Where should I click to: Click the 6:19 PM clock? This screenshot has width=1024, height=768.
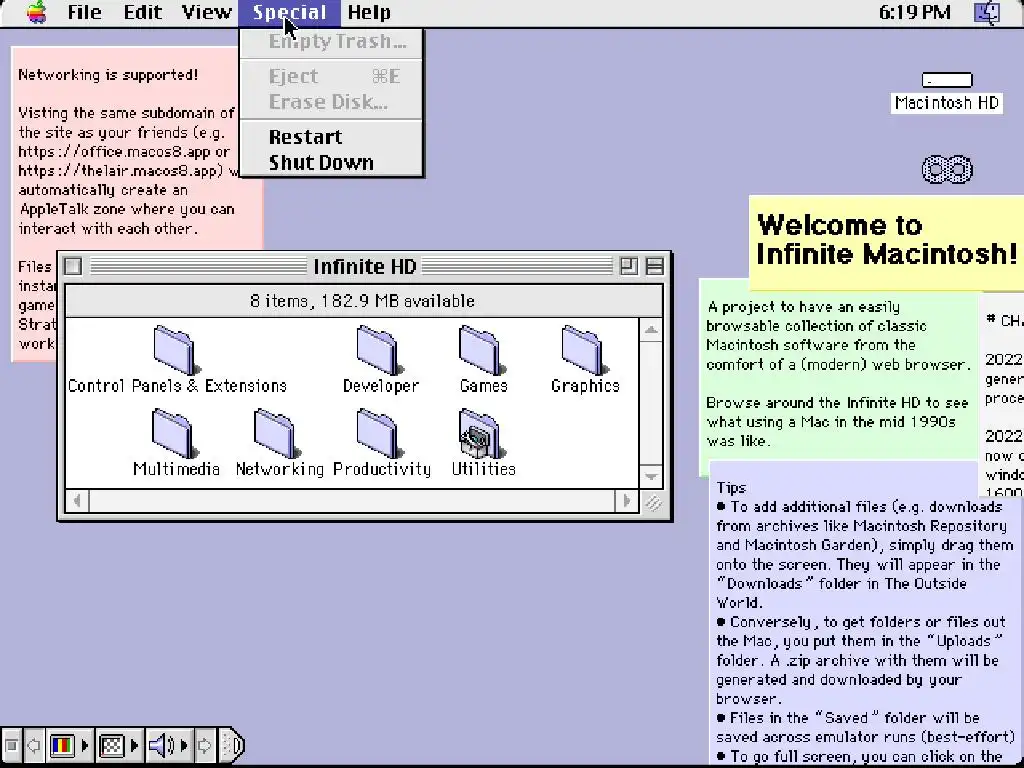[914, 12]
